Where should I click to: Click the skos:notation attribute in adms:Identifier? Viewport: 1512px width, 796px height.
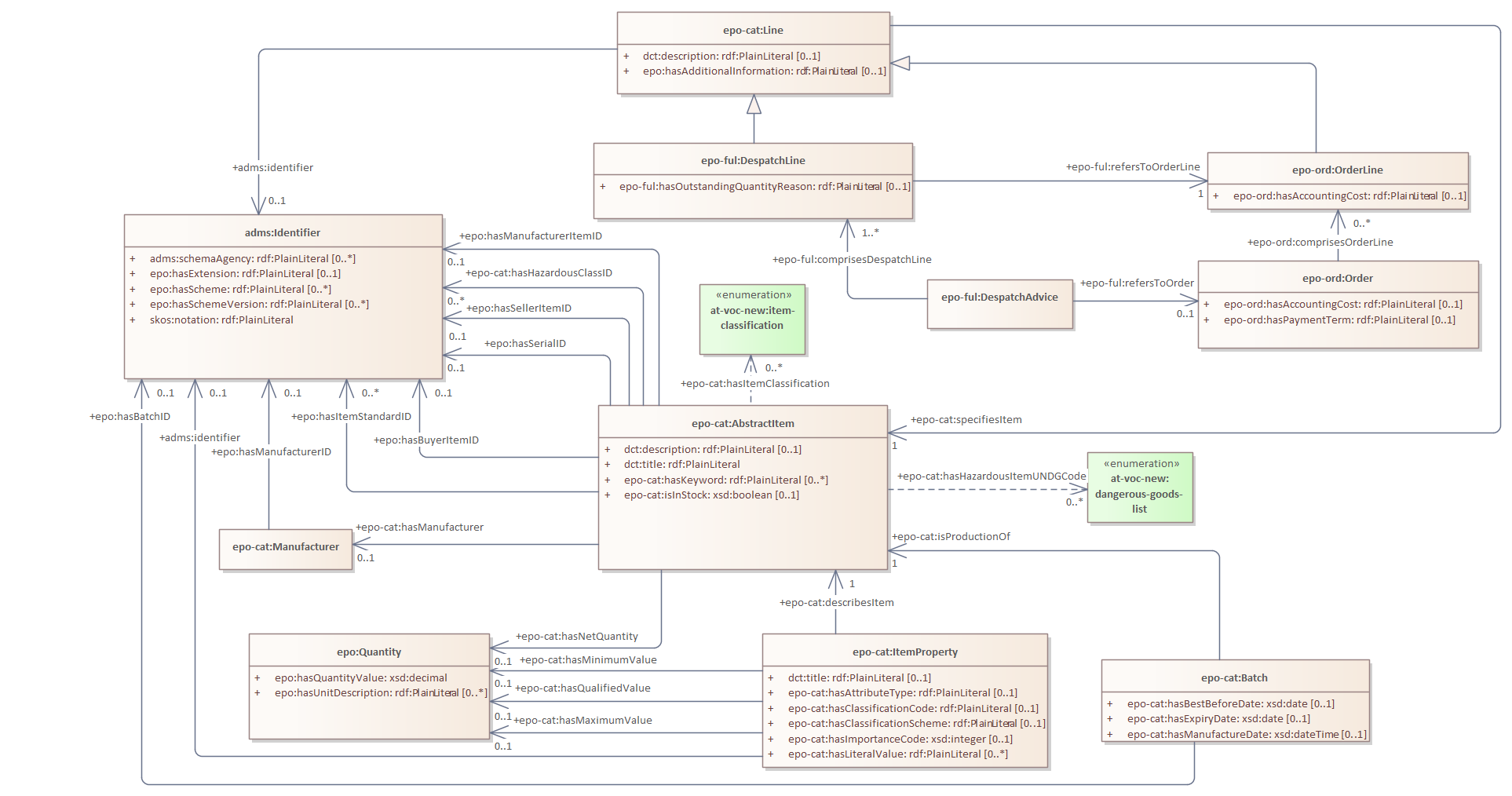click(x=221, y=320)
